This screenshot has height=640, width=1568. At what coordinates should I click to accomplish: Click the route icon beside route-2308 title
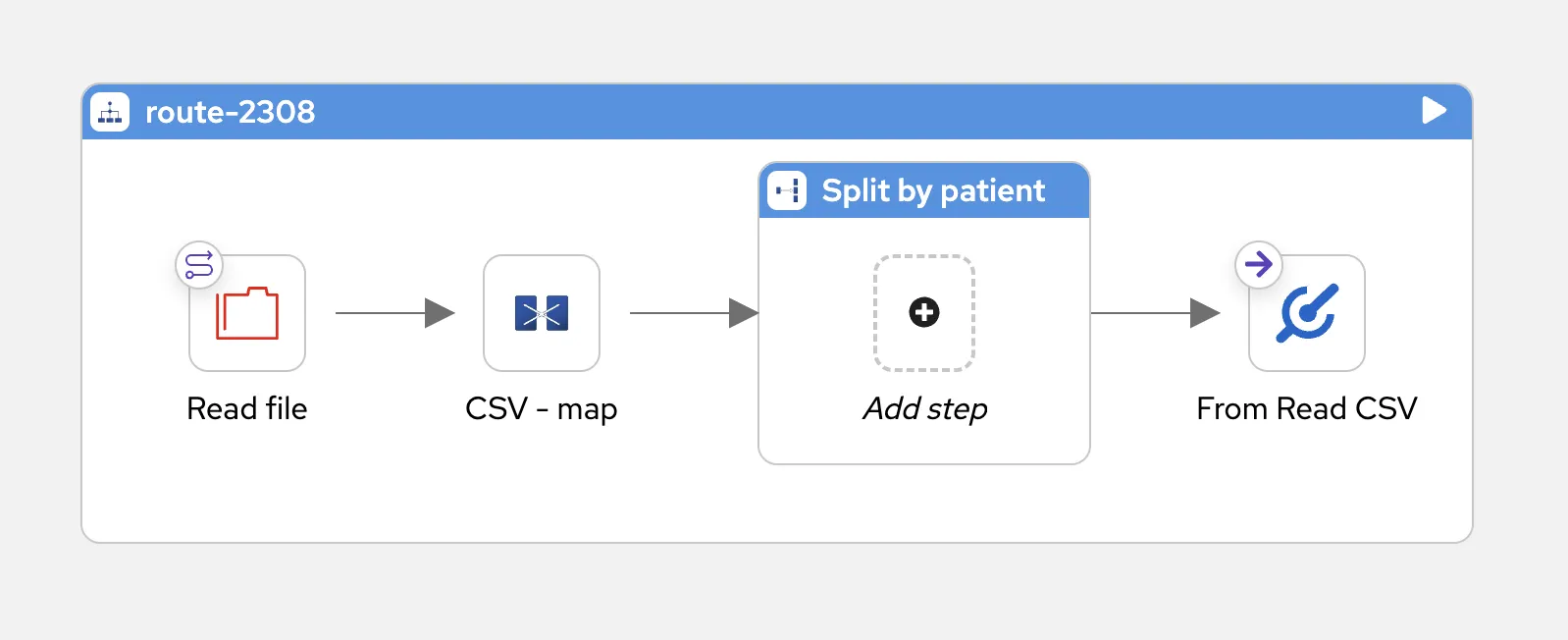pos(111,112)
